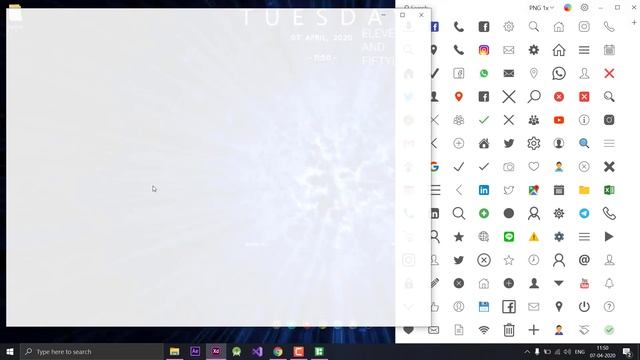This screenshot has width=640, height=360.
Task: Open settings gear in the icon app title bar
Action: tap(584, 8)
